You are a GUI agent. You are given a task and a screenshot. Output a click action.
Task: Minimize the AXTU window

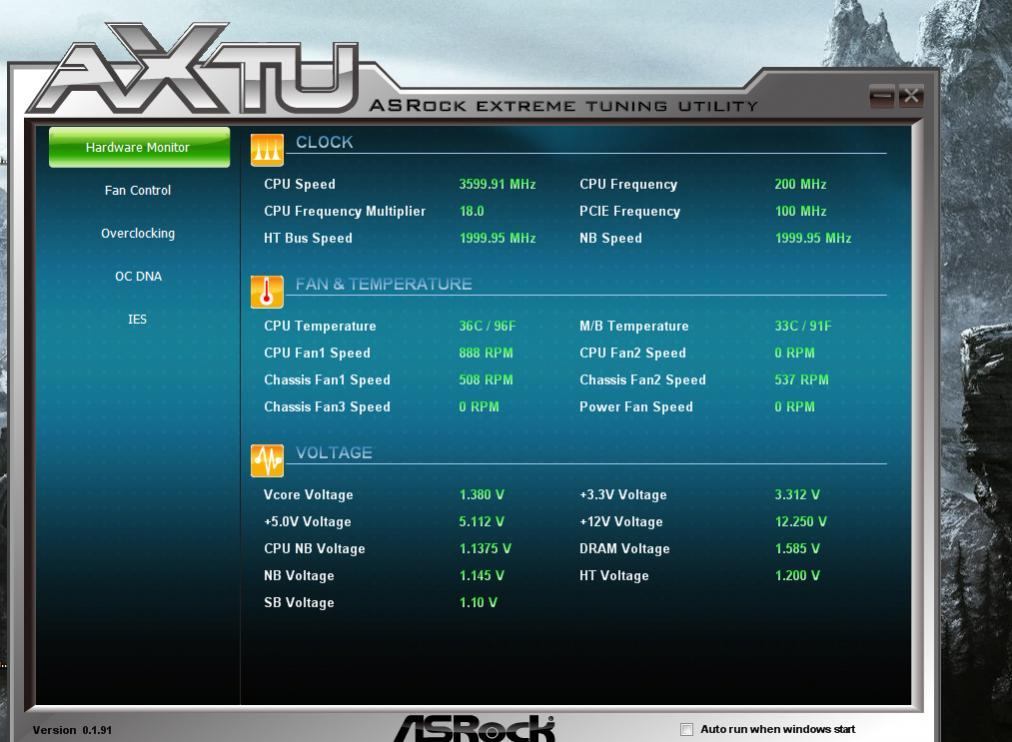882,96
